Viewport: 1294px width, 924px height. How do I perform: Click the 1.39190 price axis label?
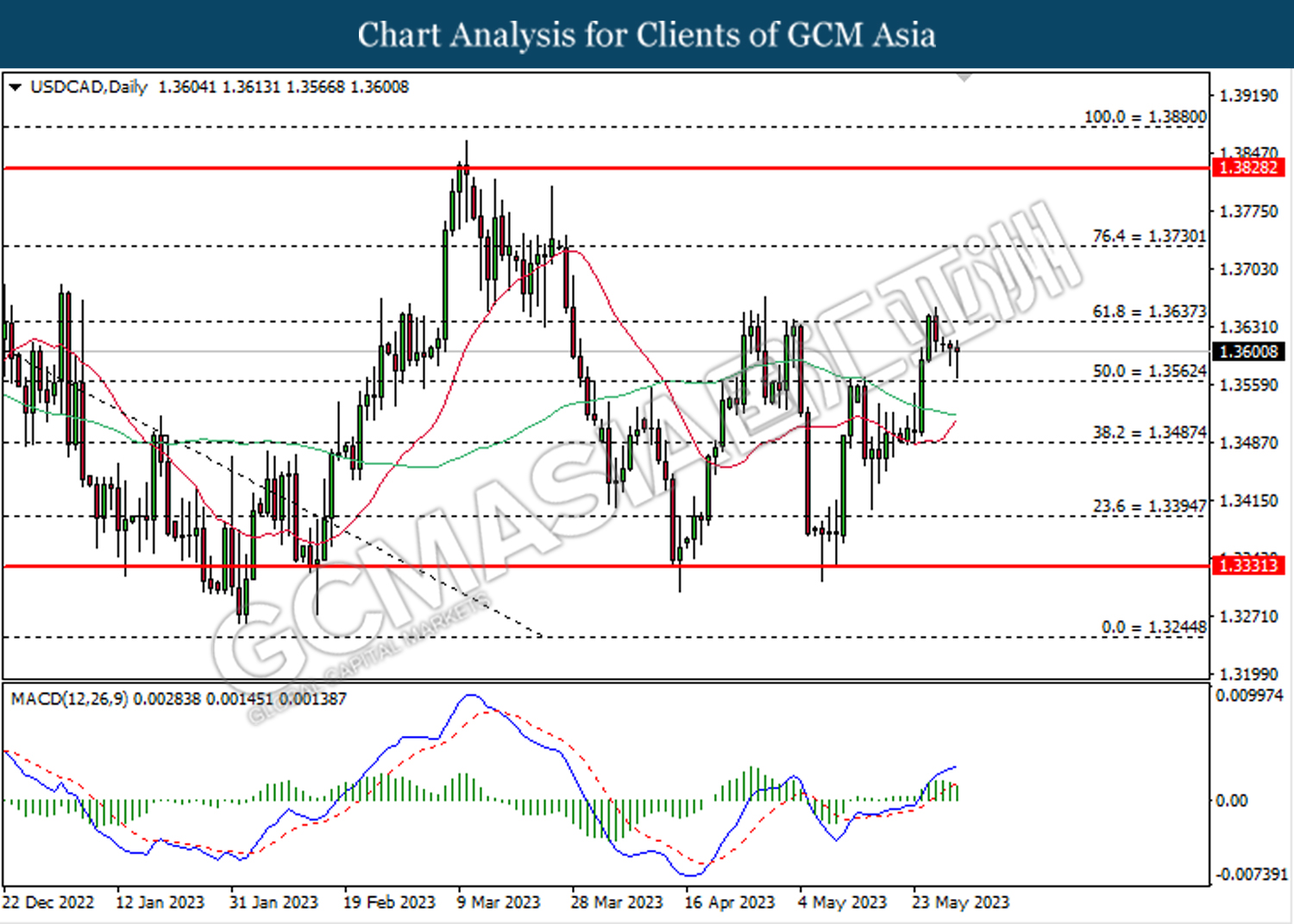1248,96
